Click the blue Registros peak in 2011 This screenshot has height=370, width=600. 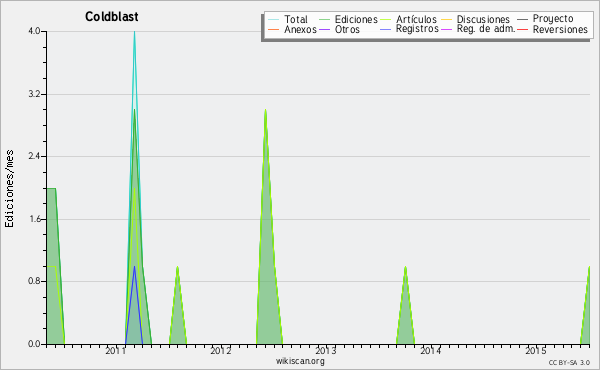[x=134, y=267]
